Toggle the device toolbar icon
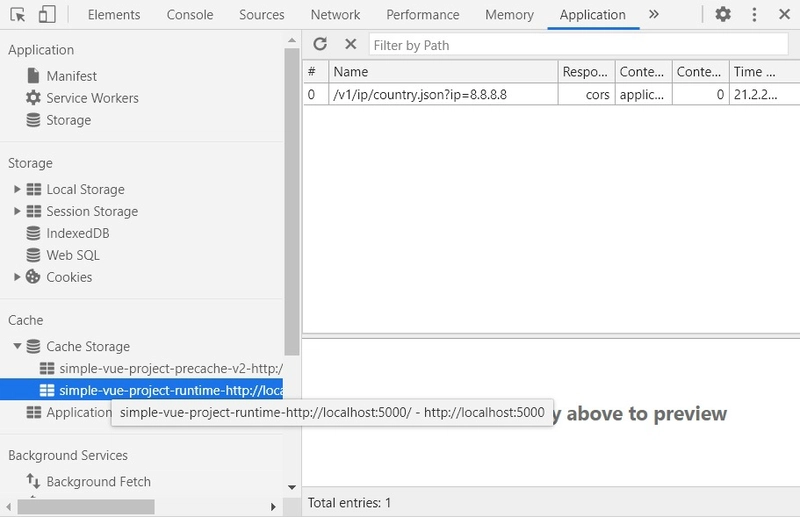The image size is (800, 517). (x=47, y=15)
